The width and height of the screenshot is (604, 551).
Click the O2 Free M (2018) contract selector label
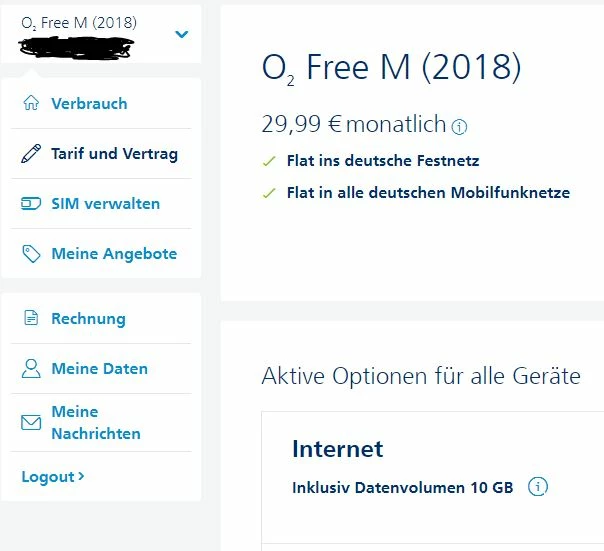click(x=79, y=22)
